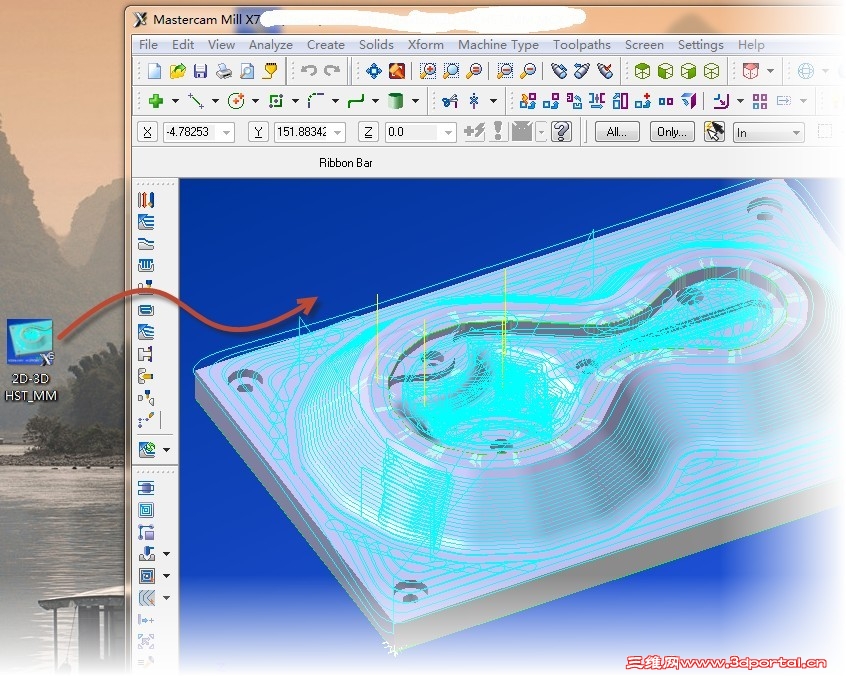
Task: Click the Zoom Target icon with red plus
Action: (428, 71)
